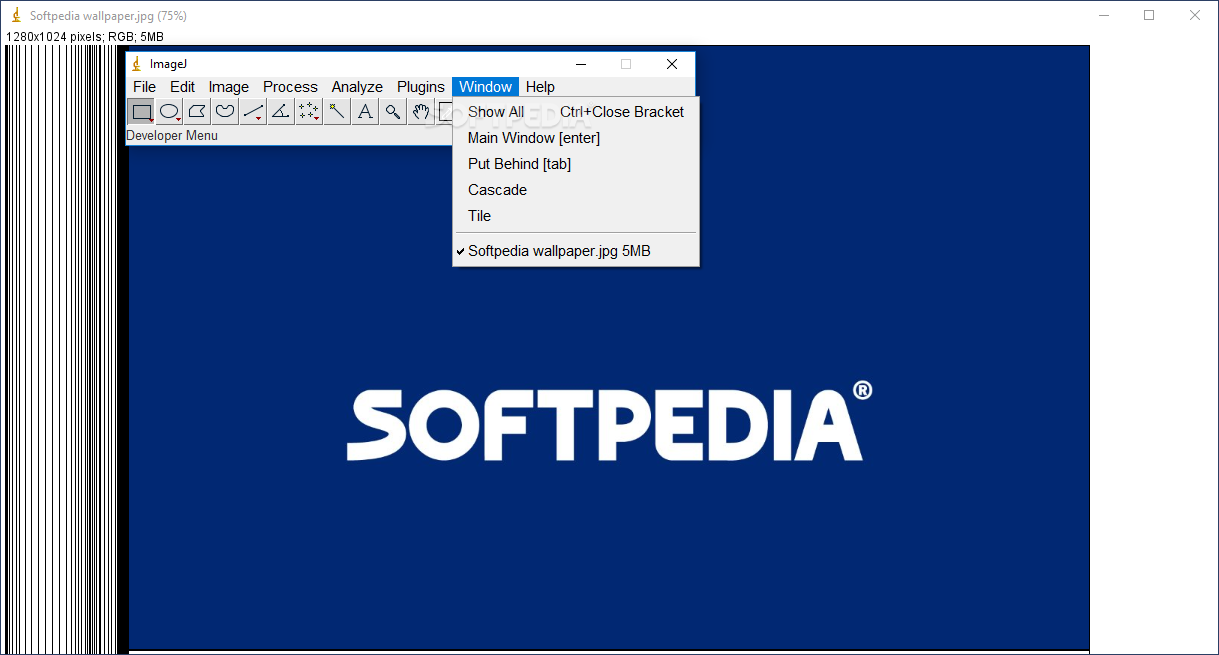Select the Rectangle selection tool

pos(142,112)
